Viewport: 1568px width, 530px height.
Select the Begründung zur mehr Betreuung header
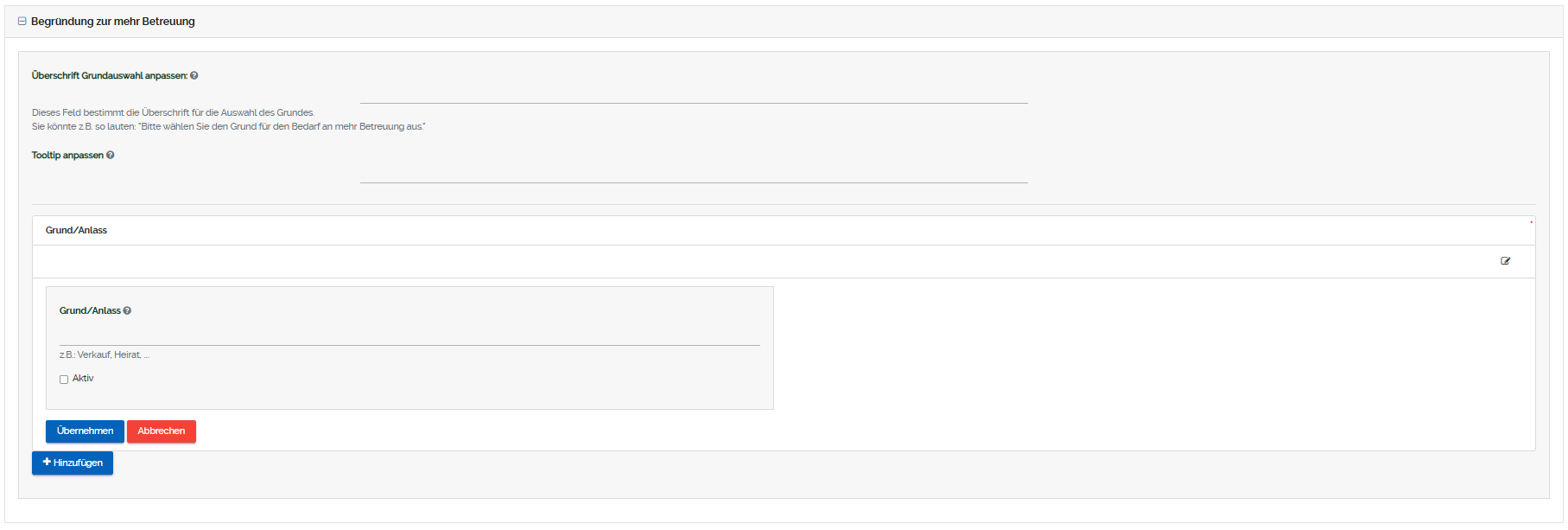[111, 21]
